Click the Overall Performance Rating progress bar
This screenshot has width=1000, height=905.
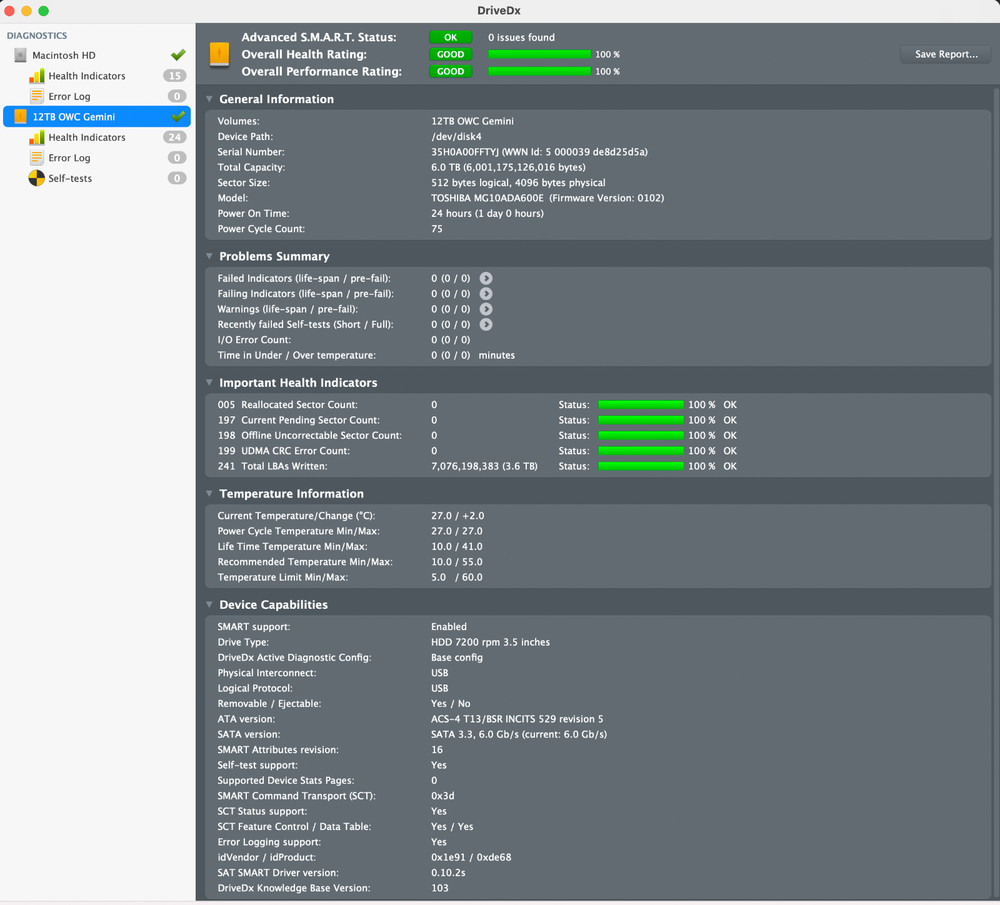[x=540, y=71]
